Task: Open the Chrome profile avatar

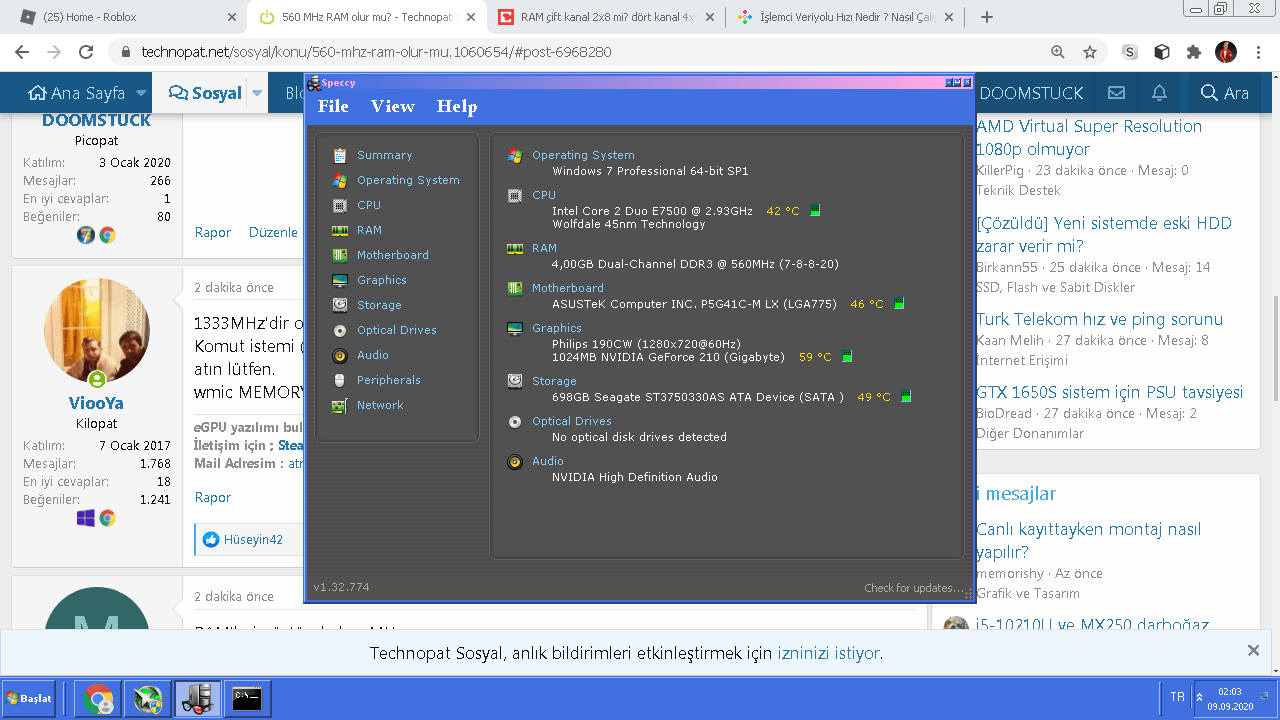Action: click(x=1226, y=52)
